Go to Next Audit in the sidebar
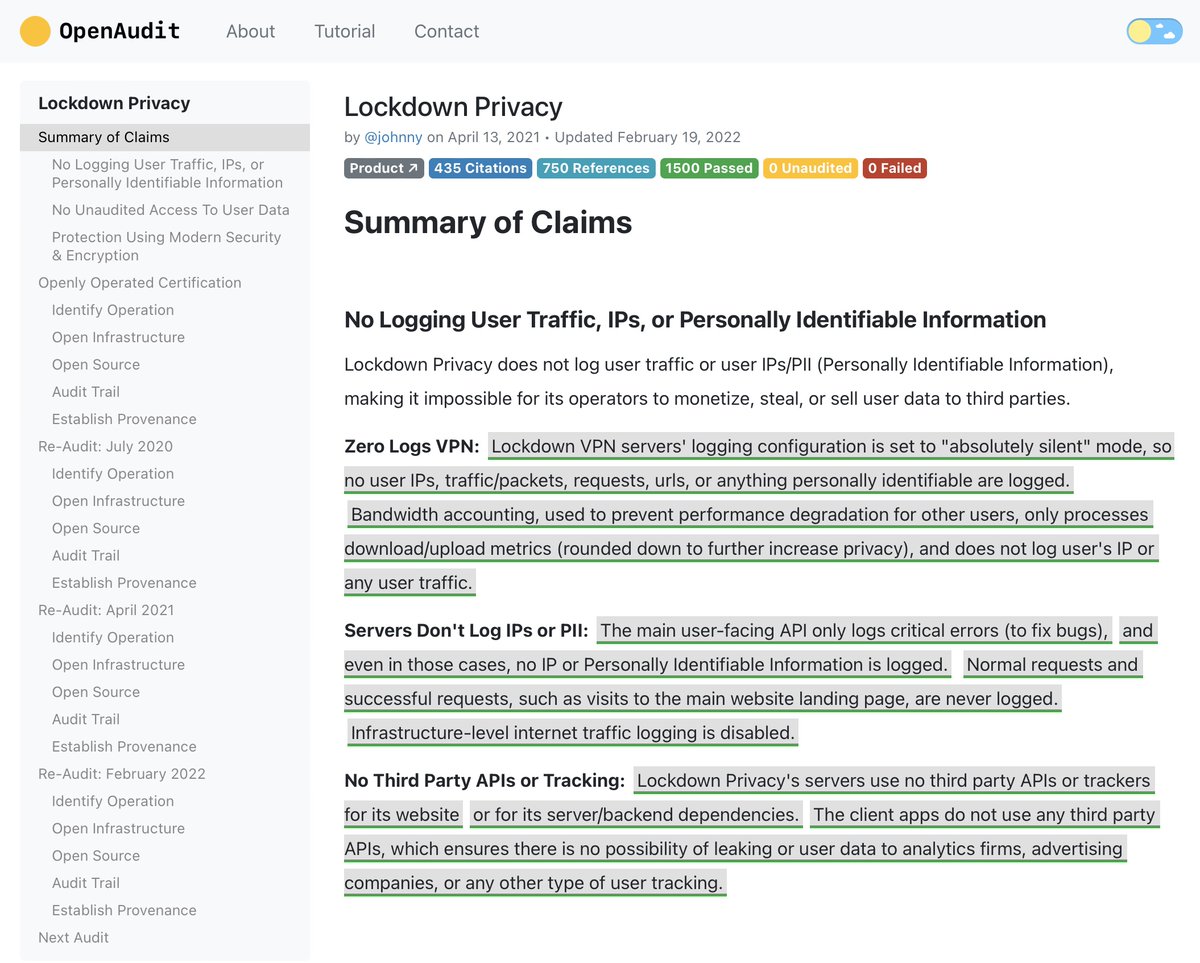The width and height of the screenshot is (1200, 963). [x=73, y=937]
